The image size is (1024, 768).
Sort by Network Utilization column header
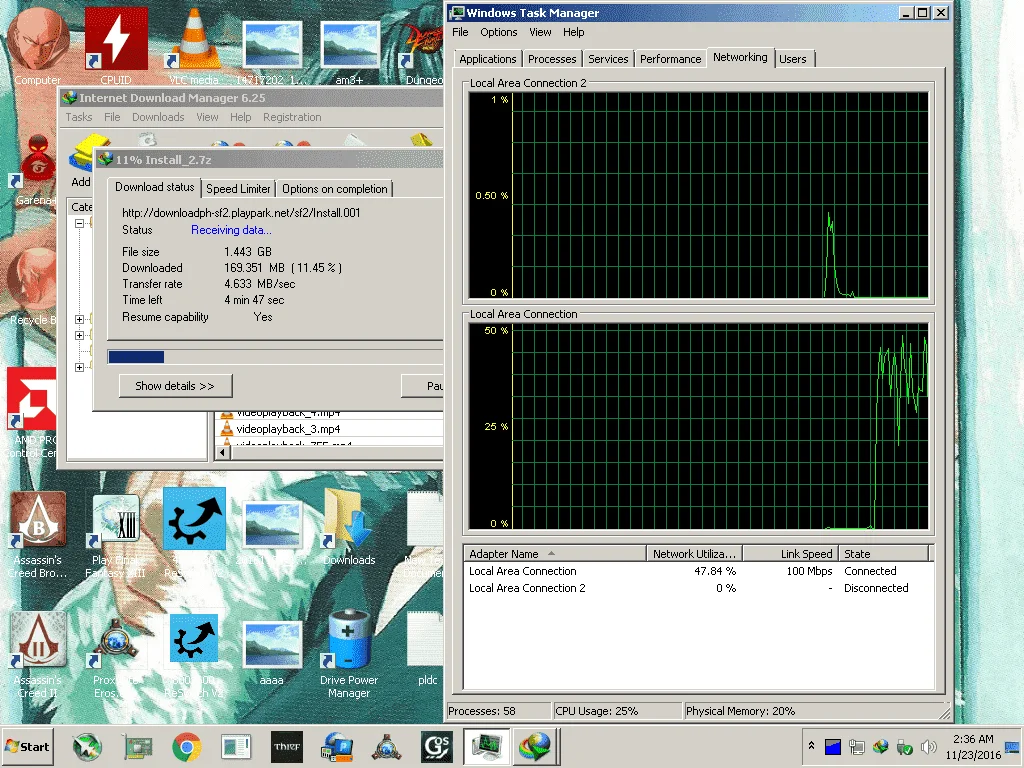(x=694, y=554)
